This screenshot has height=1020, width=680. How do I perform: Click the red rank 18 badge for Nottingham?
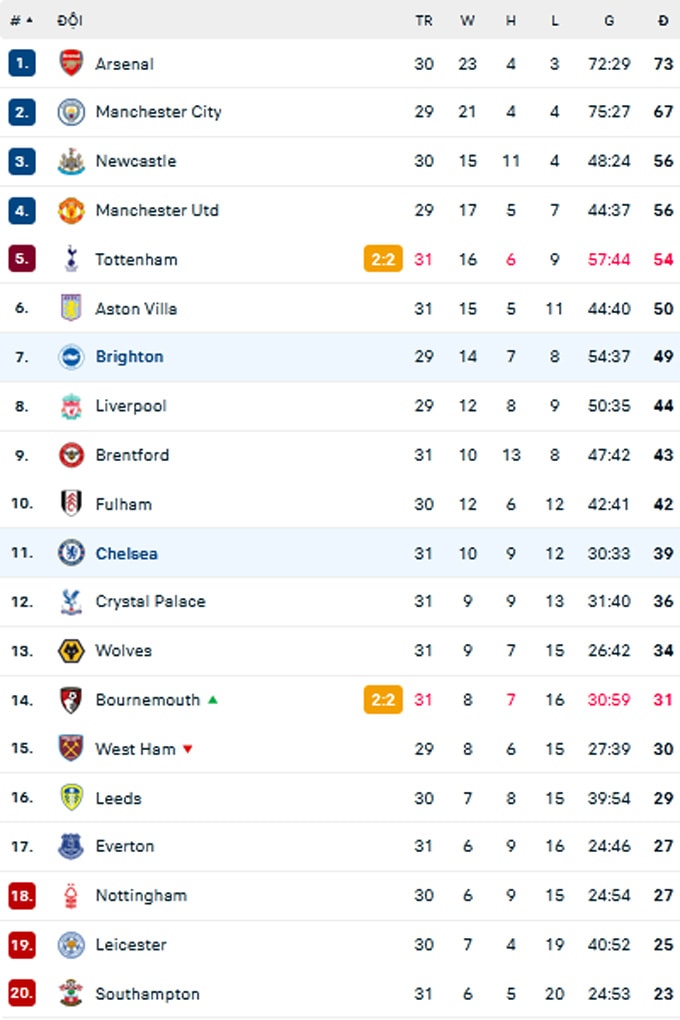click(x=21, y=896)
